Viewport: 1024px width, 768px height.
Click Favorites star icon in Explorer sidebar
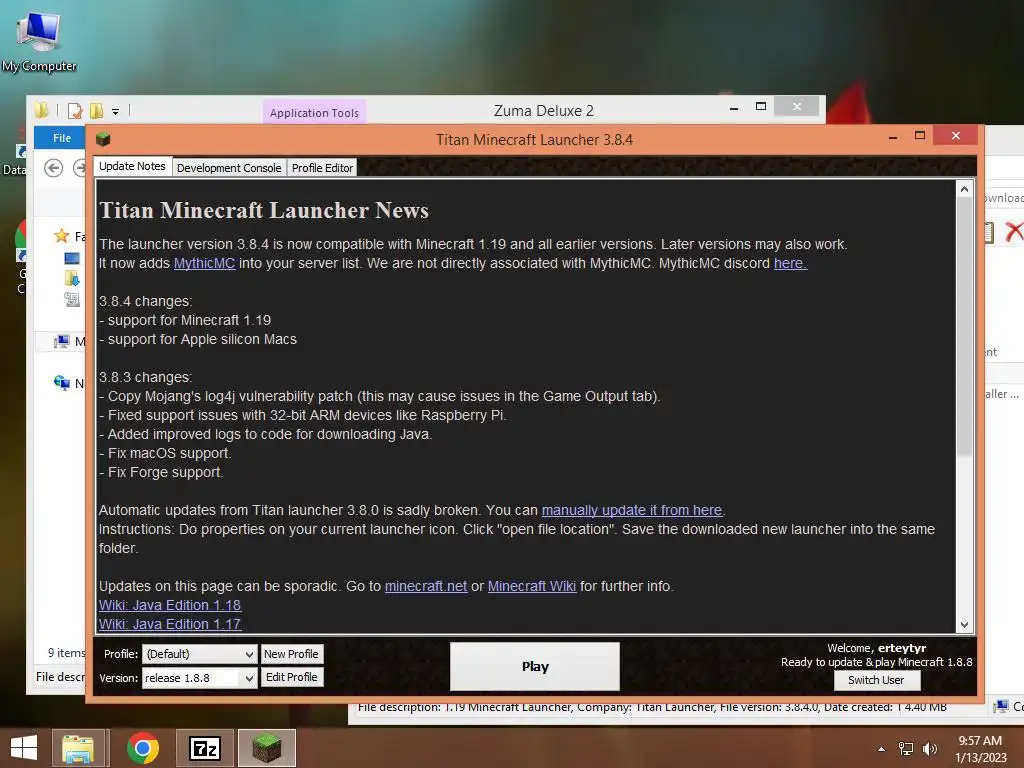tap(61, 236)
